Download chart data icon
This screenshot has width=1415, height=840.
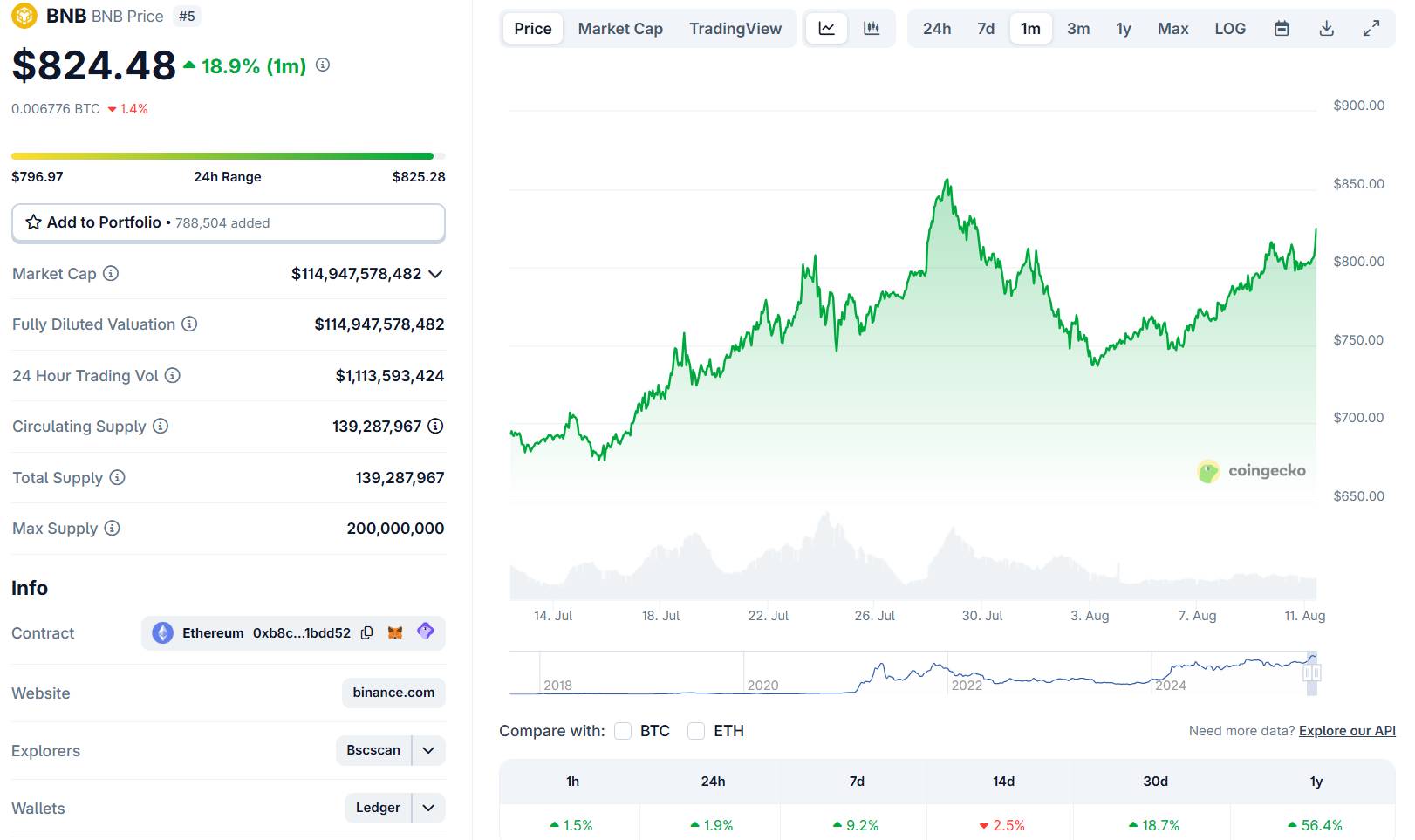1327,29
